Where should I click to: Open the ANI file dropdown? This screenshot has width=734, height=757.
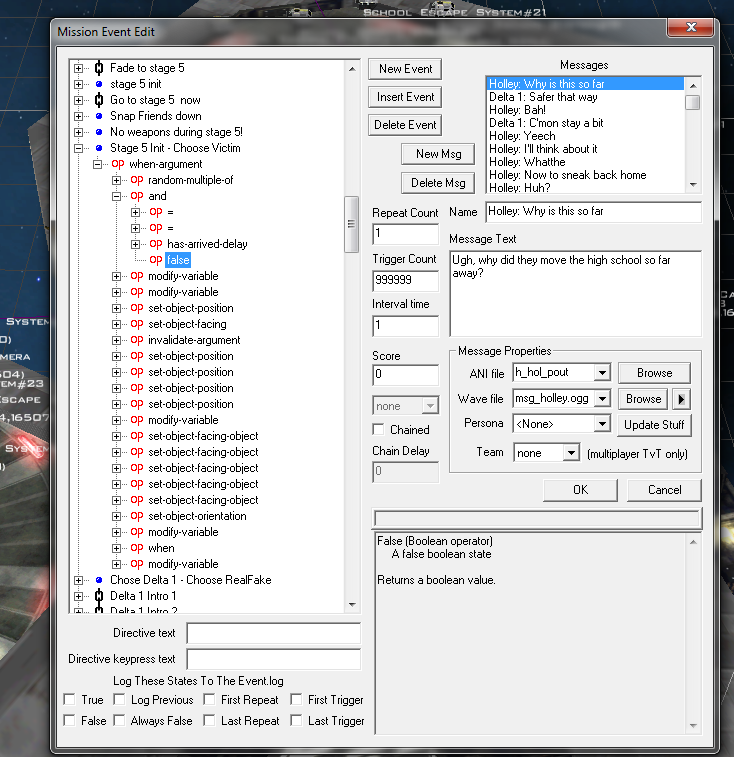tap(602, 373)
